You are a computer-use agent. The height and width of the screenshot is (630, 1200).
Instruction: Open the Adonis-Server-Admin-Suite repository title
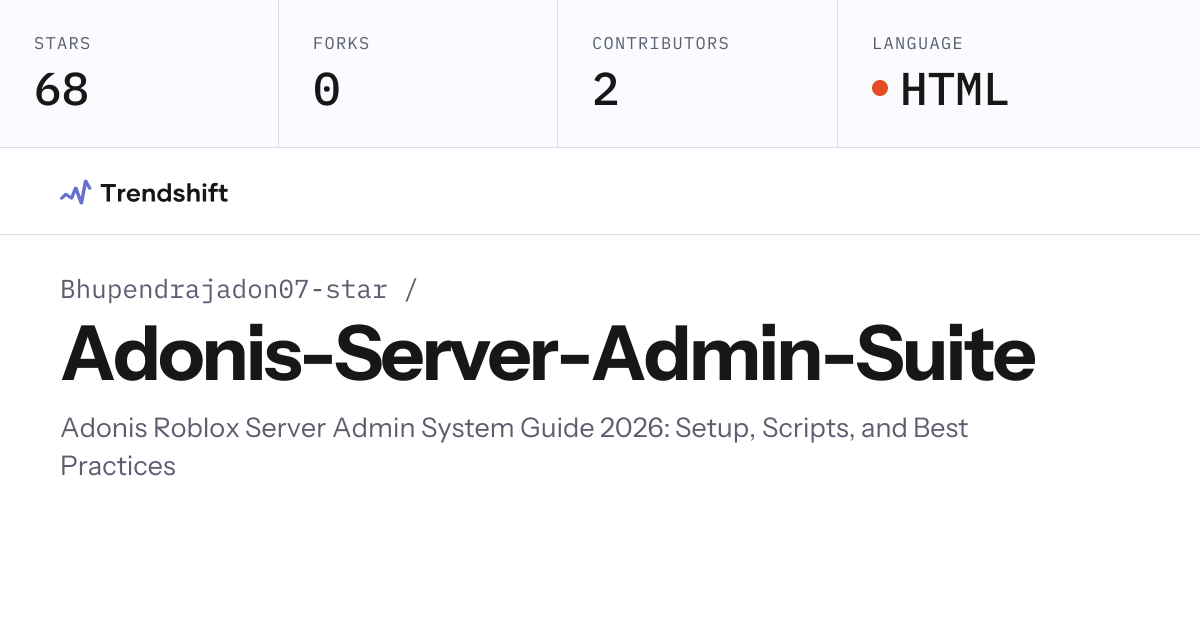(547, 354)
